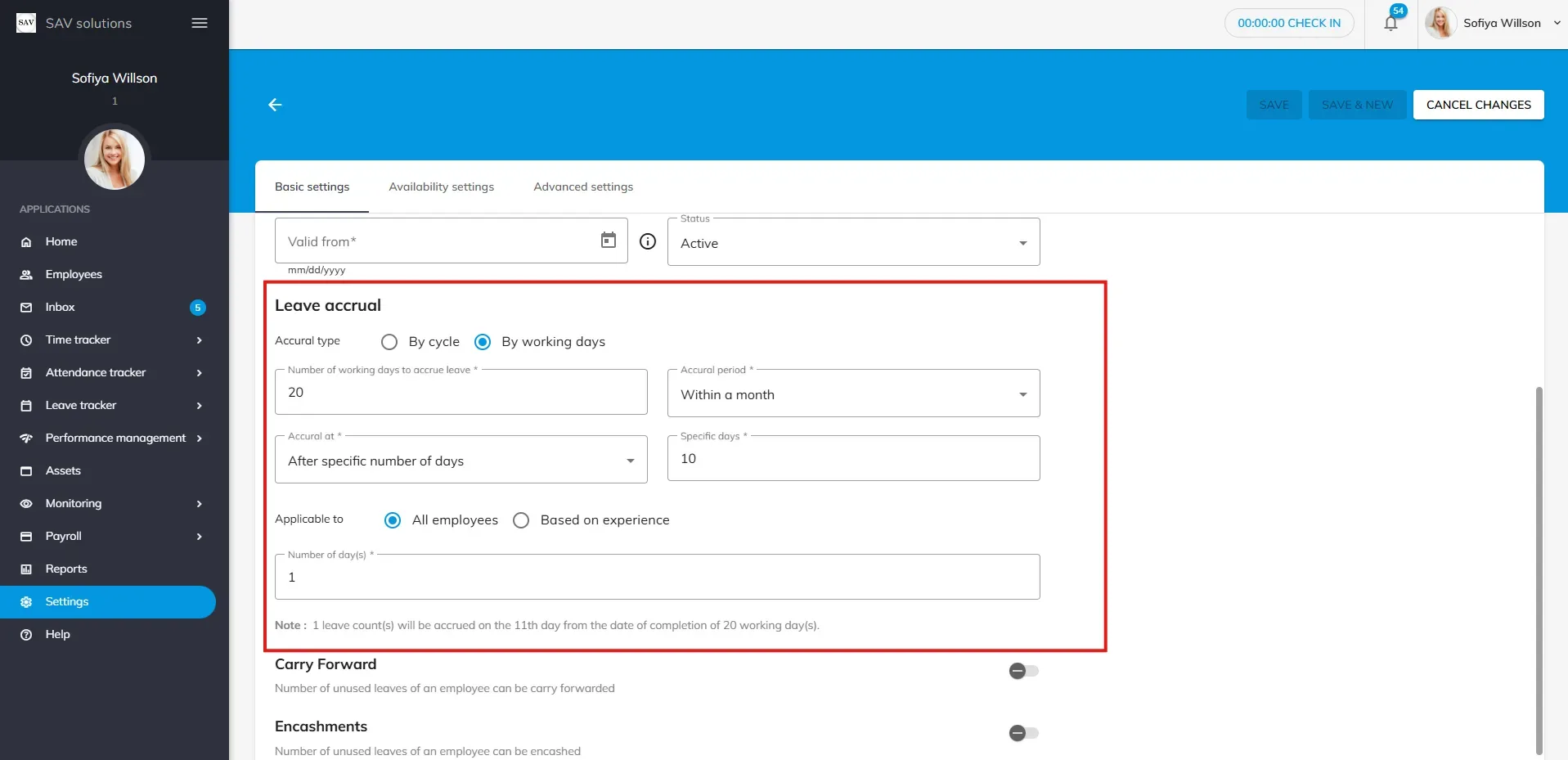Click Payroll card icon in sidebar
This screenshot has height=760, width=1568.
(x=26, y=537)
